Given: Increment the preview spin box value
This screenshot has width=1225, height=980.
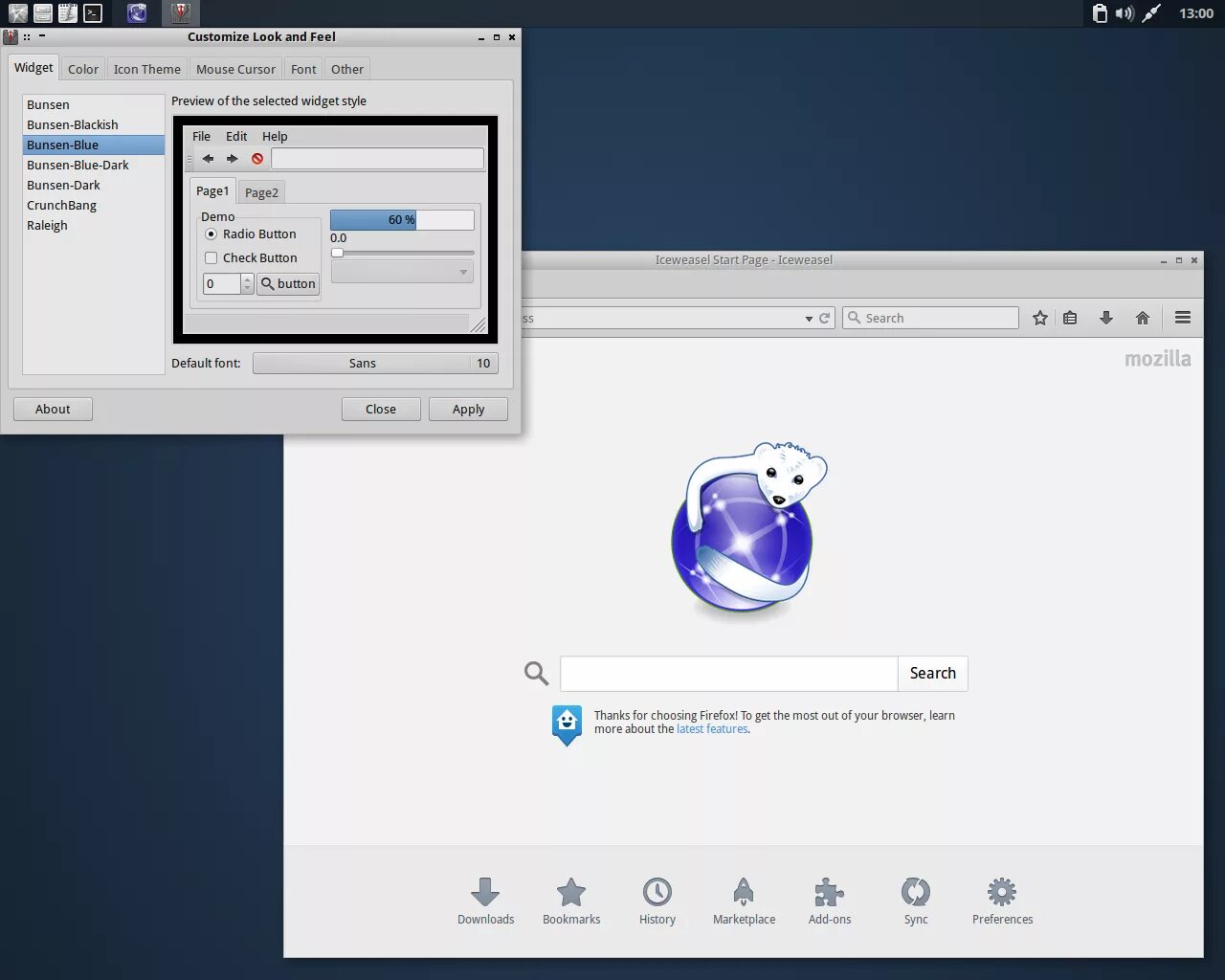Looking at the screenshot, I should pyautogui.click(x=247, y=278).
